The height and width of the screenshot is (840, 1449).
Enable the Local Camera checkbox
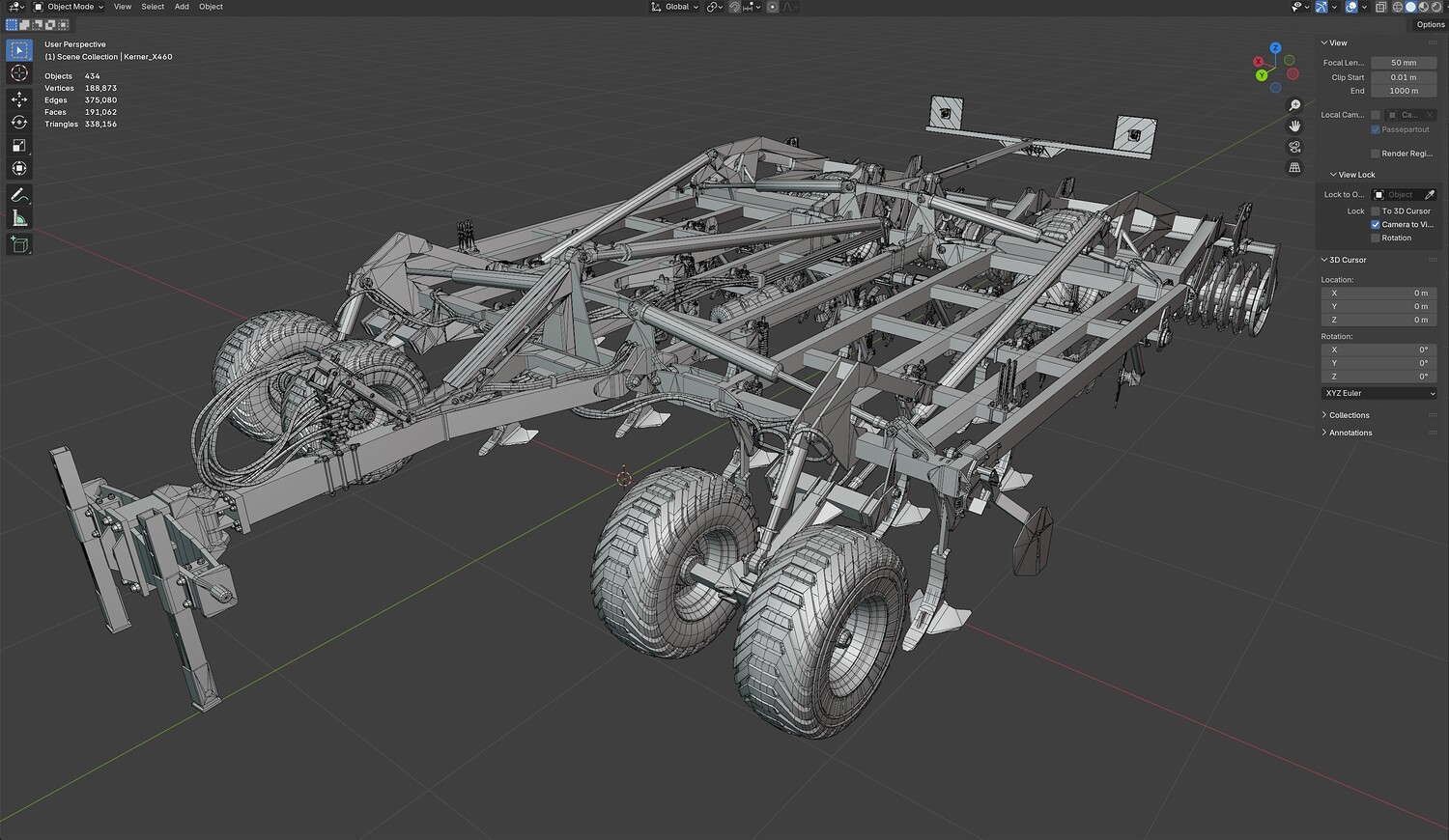tap(1376, 115)
